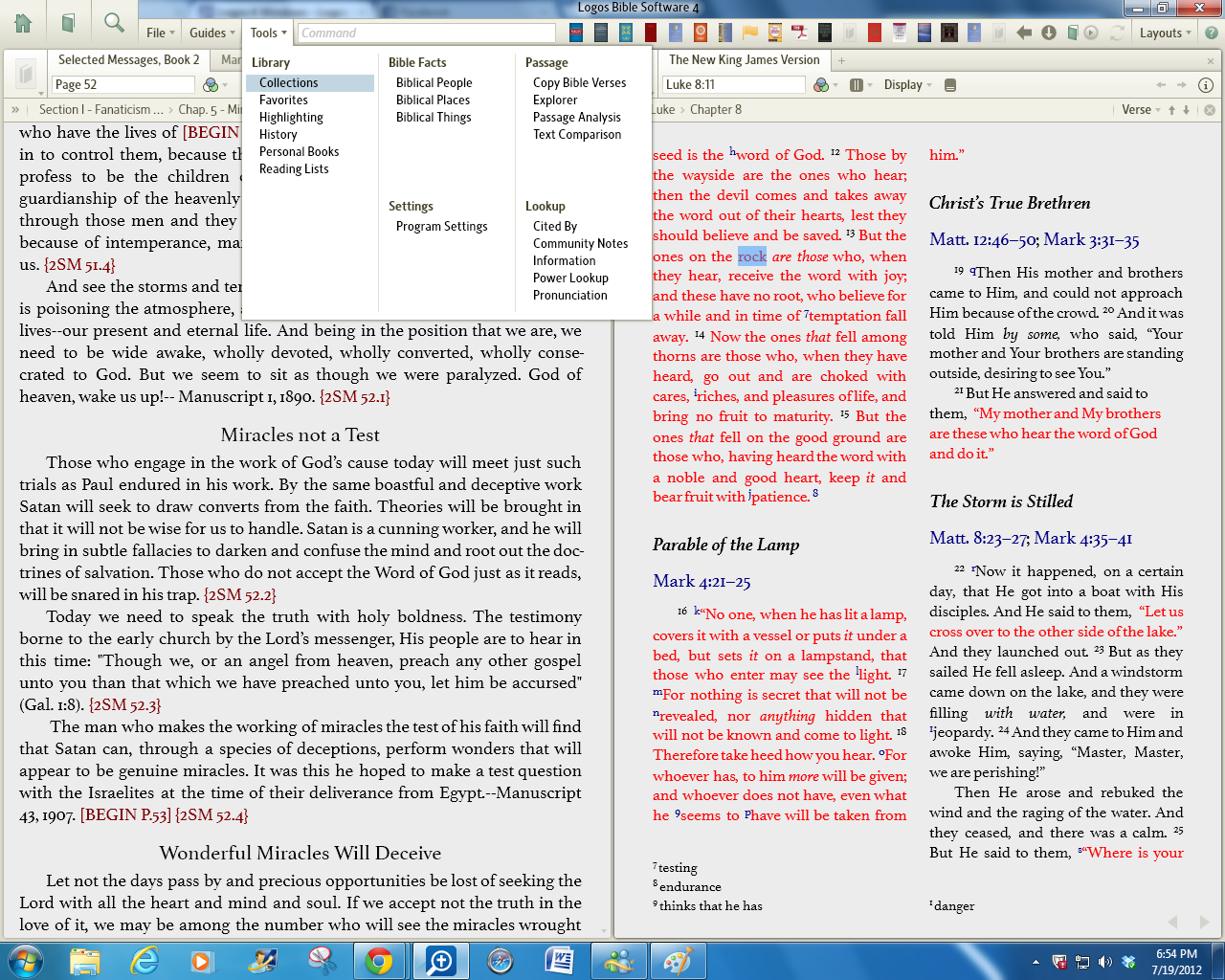Open the yellow flag shortcut icon
This screenshot has width=1225, height=980.
[x=750, y=33]
